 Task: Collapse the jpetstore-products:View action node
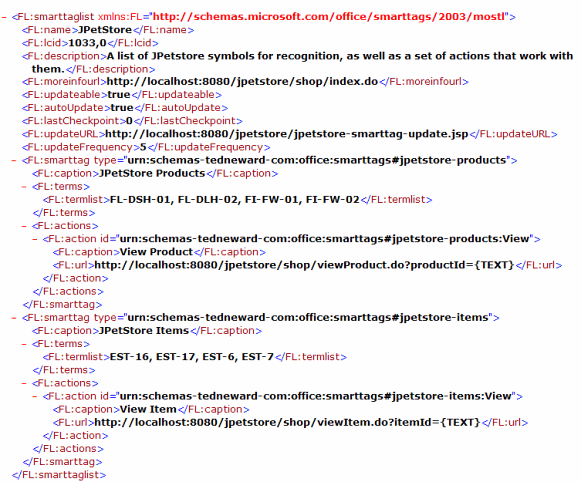[x=35, y=239]
